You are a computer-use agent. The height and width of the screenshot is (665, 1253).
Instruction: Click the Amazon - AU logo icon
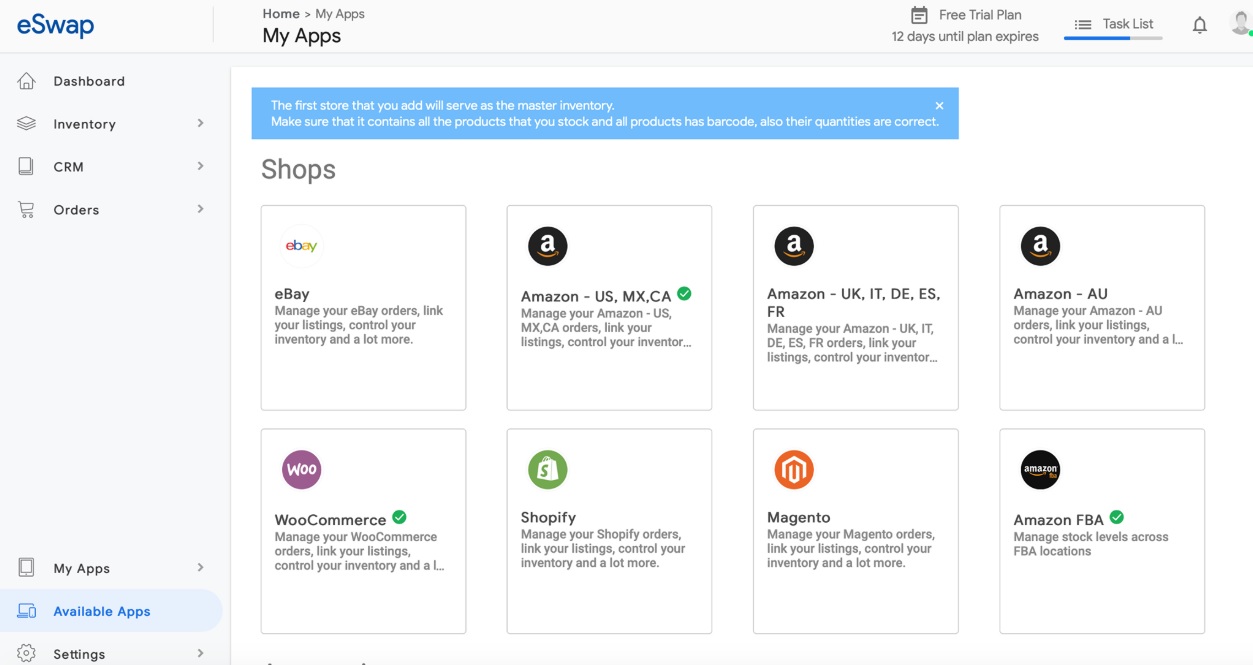[x=1040, y=246]
